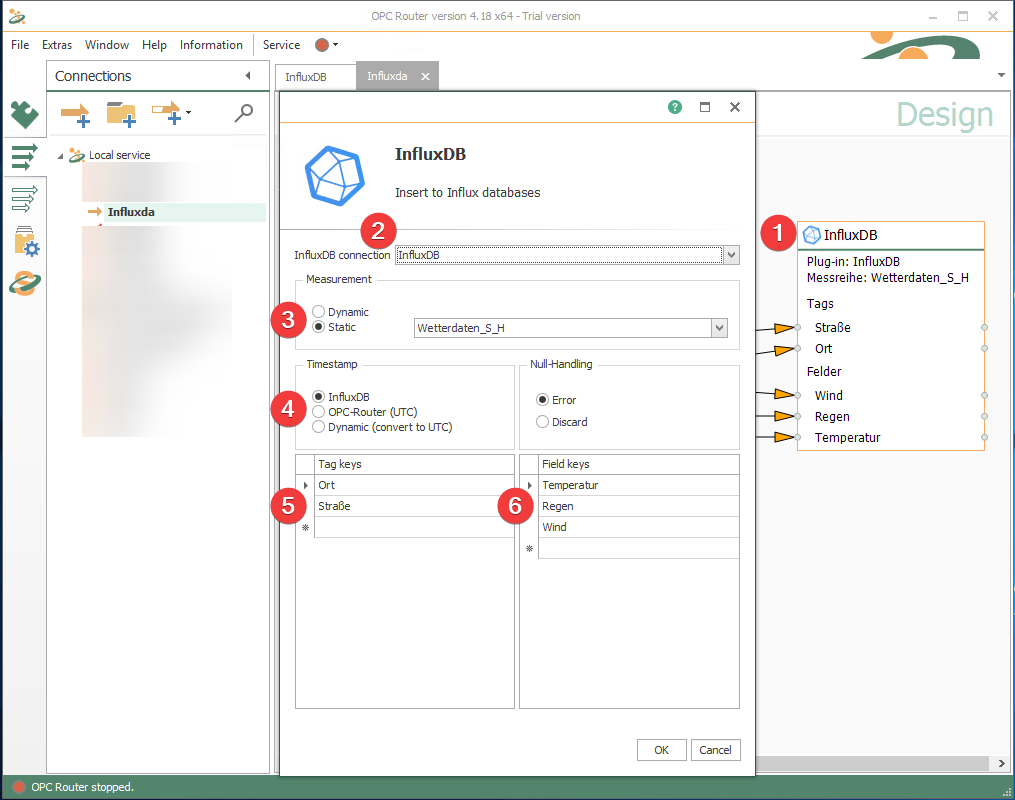Click the search magnifier in Connections panel
The image size is (1015, 800).
(x=243, y=114)
